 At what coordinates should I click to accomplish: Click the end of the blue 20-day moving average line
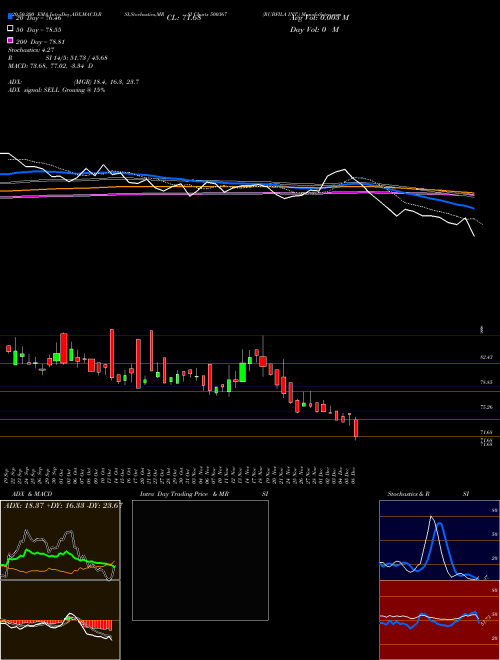pos(474,208)
